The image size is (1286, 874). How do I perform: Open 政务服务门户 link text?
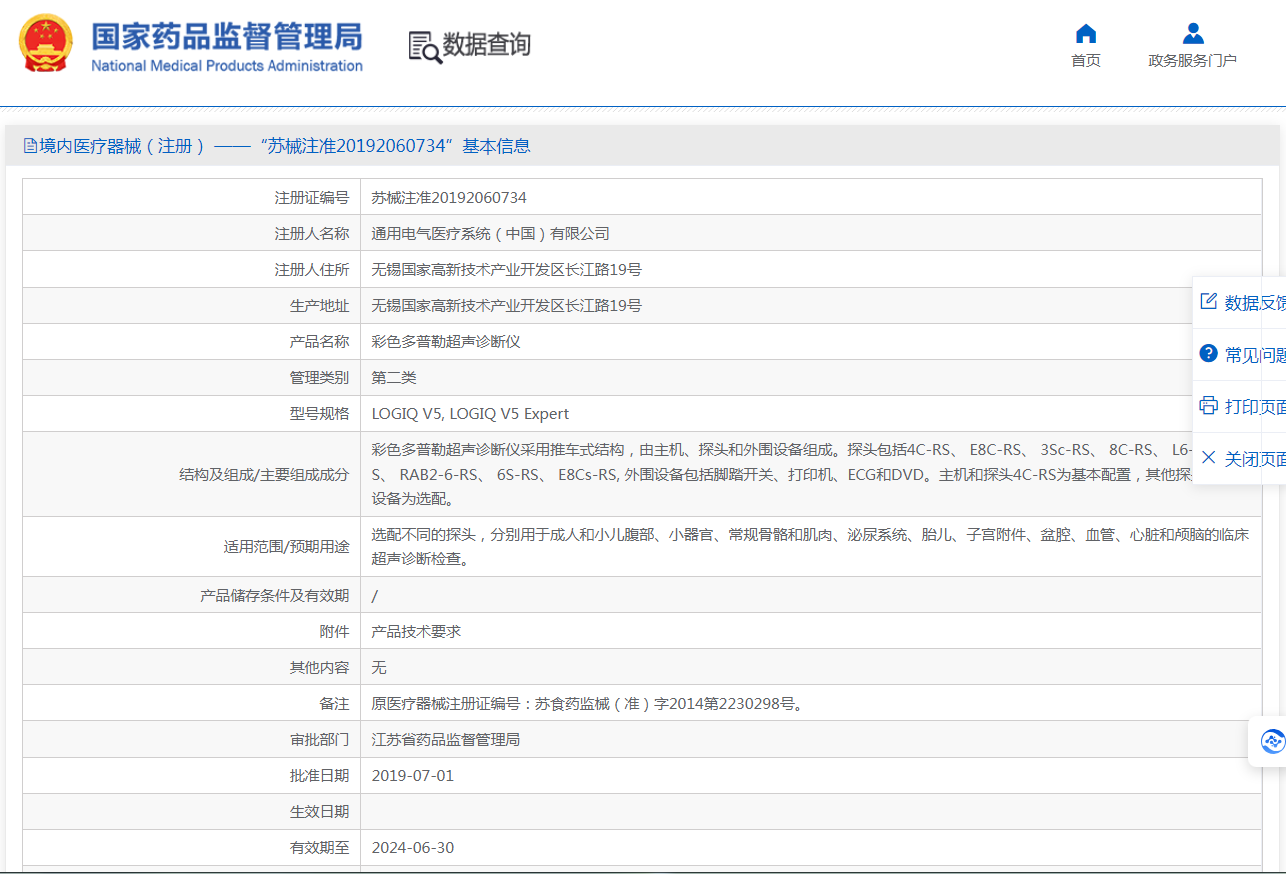[x=1193, y=61]
